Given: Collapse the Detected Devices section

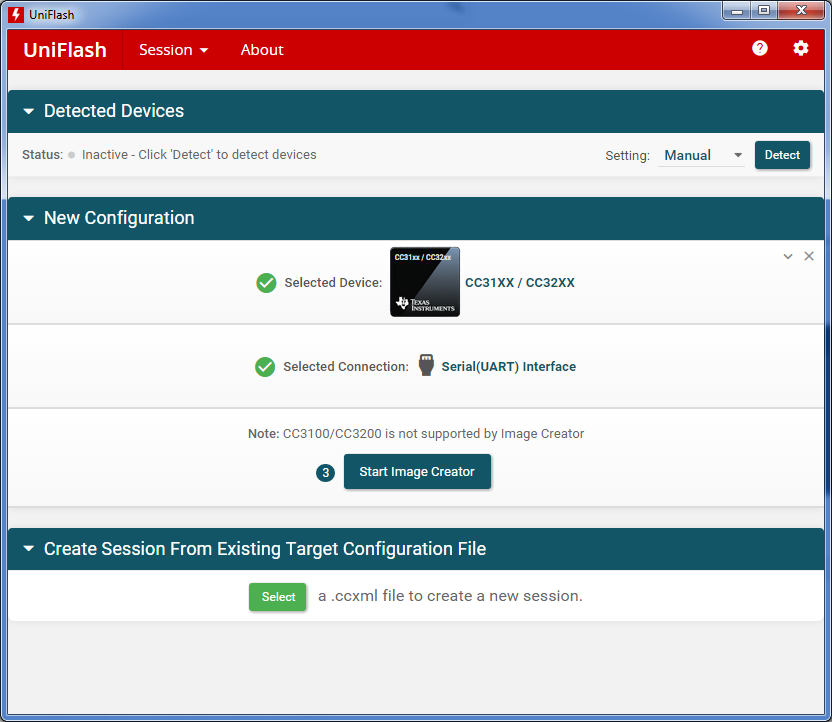Looking at the screenshot, I should click(29, 111).
